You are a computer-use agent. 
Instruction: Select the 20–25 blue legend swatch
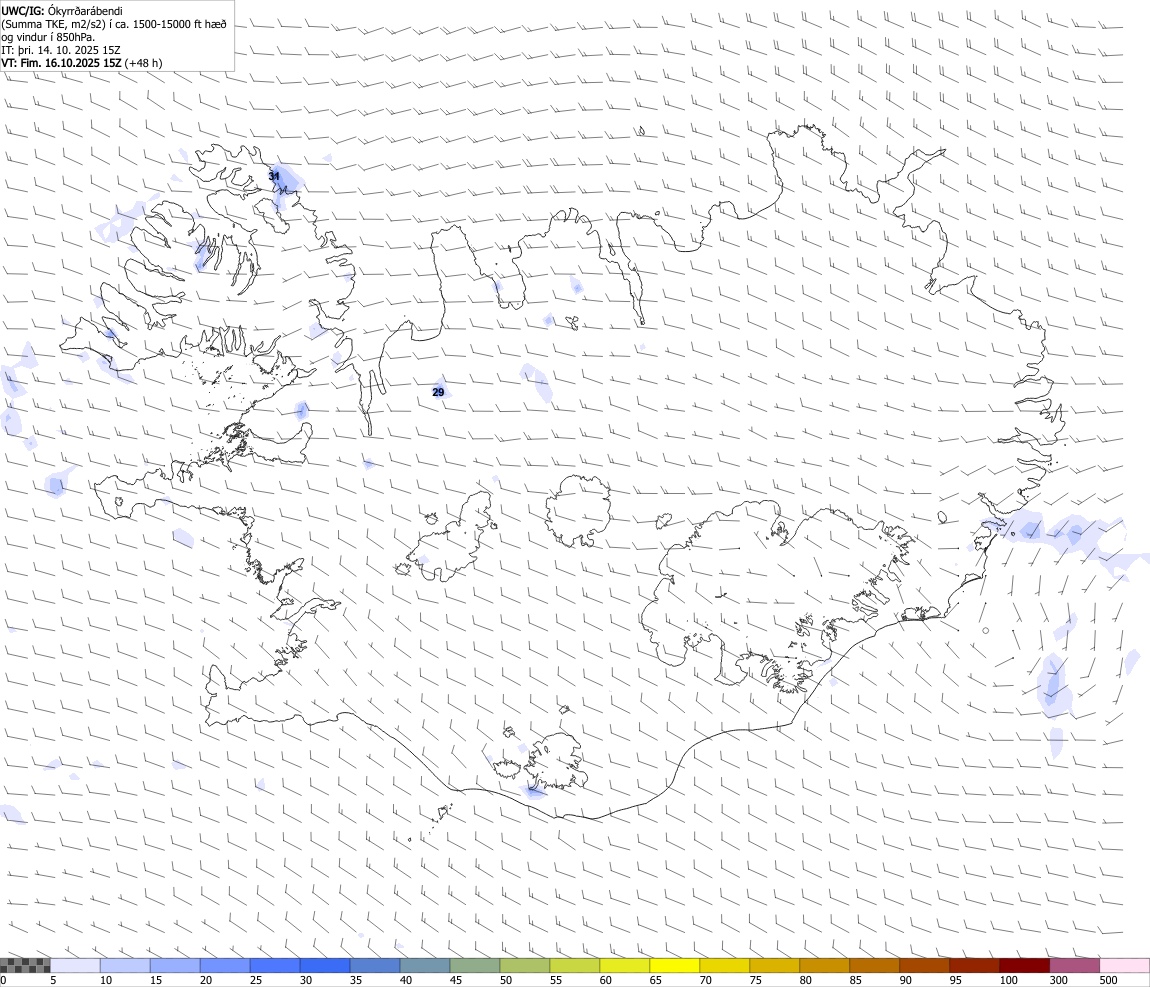(x=225, y=965)
